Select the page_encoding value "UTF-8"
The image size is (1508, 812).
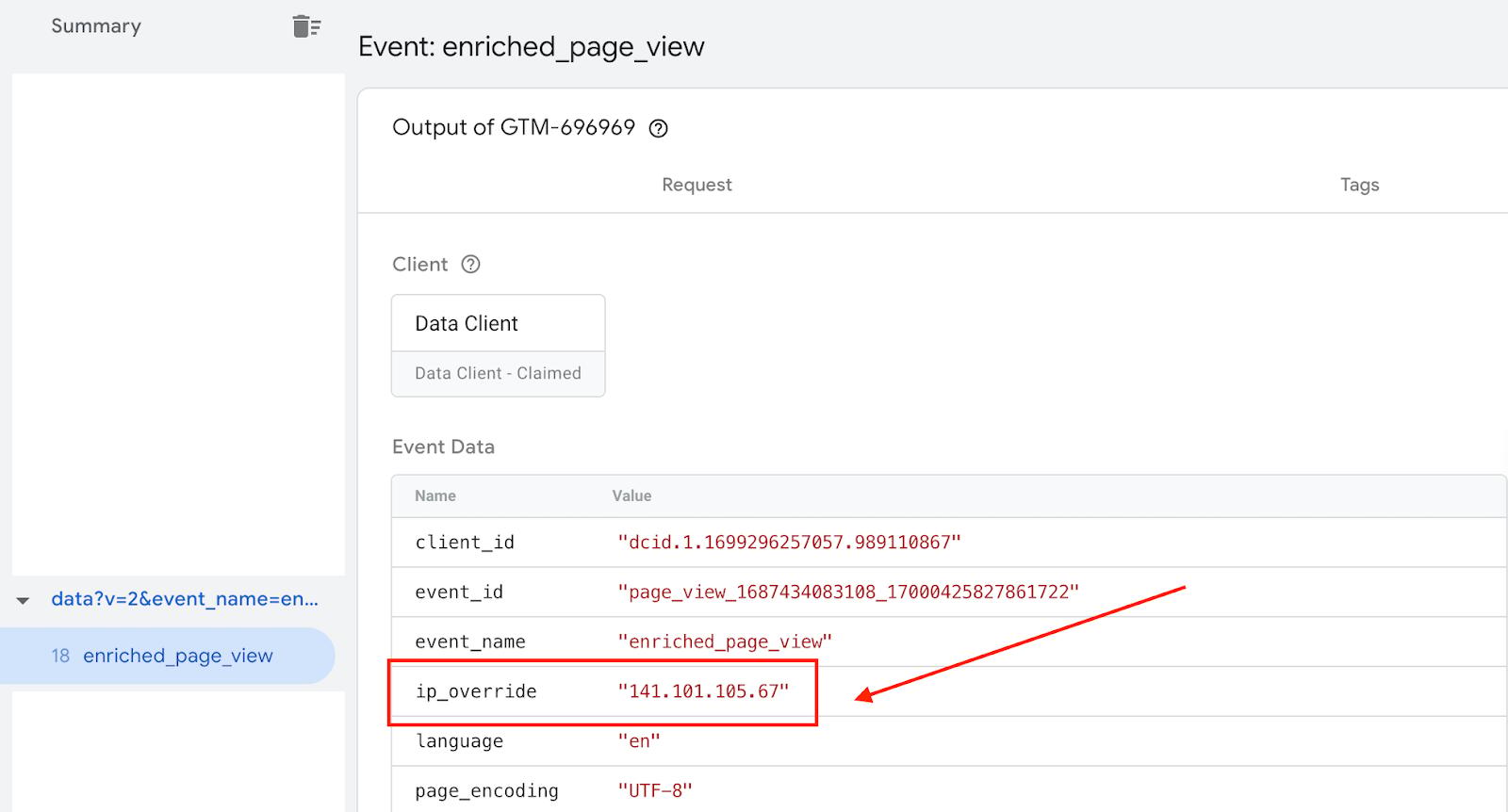[655, 791]
